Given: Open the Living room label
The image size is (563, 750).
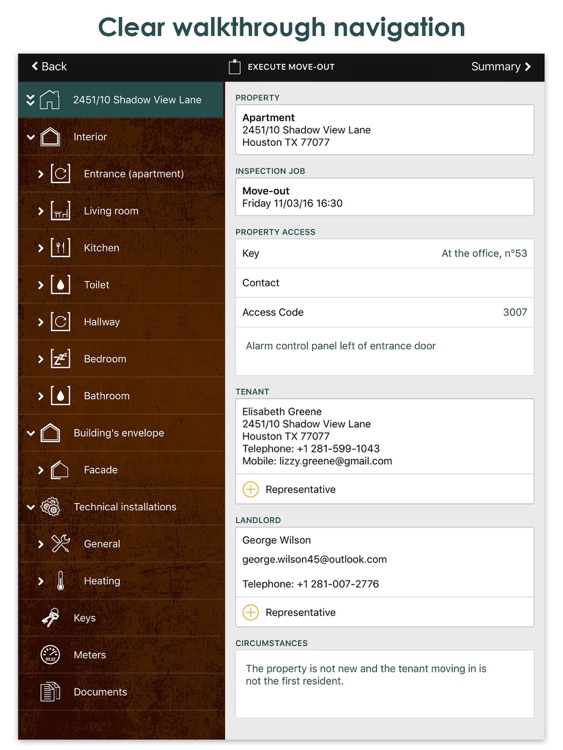Looking at the screenshot, I should tap(111, 211).
